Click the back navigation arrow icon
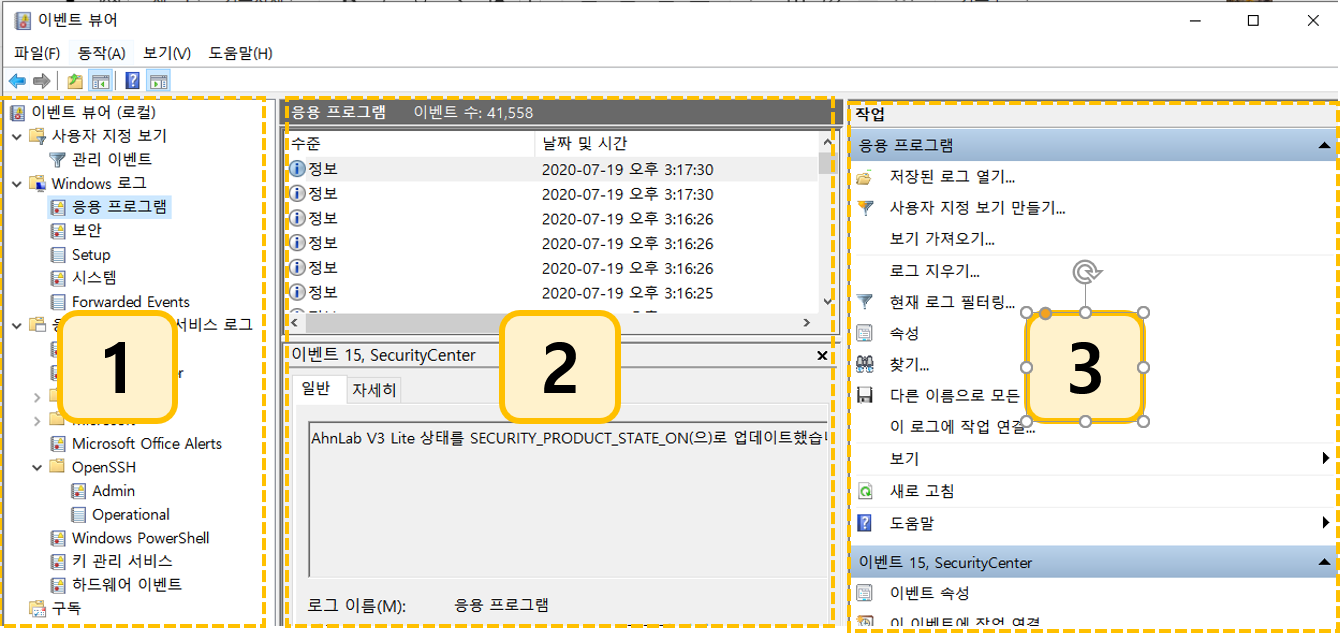The image size is (1341, 635). (x=17, y=81)
